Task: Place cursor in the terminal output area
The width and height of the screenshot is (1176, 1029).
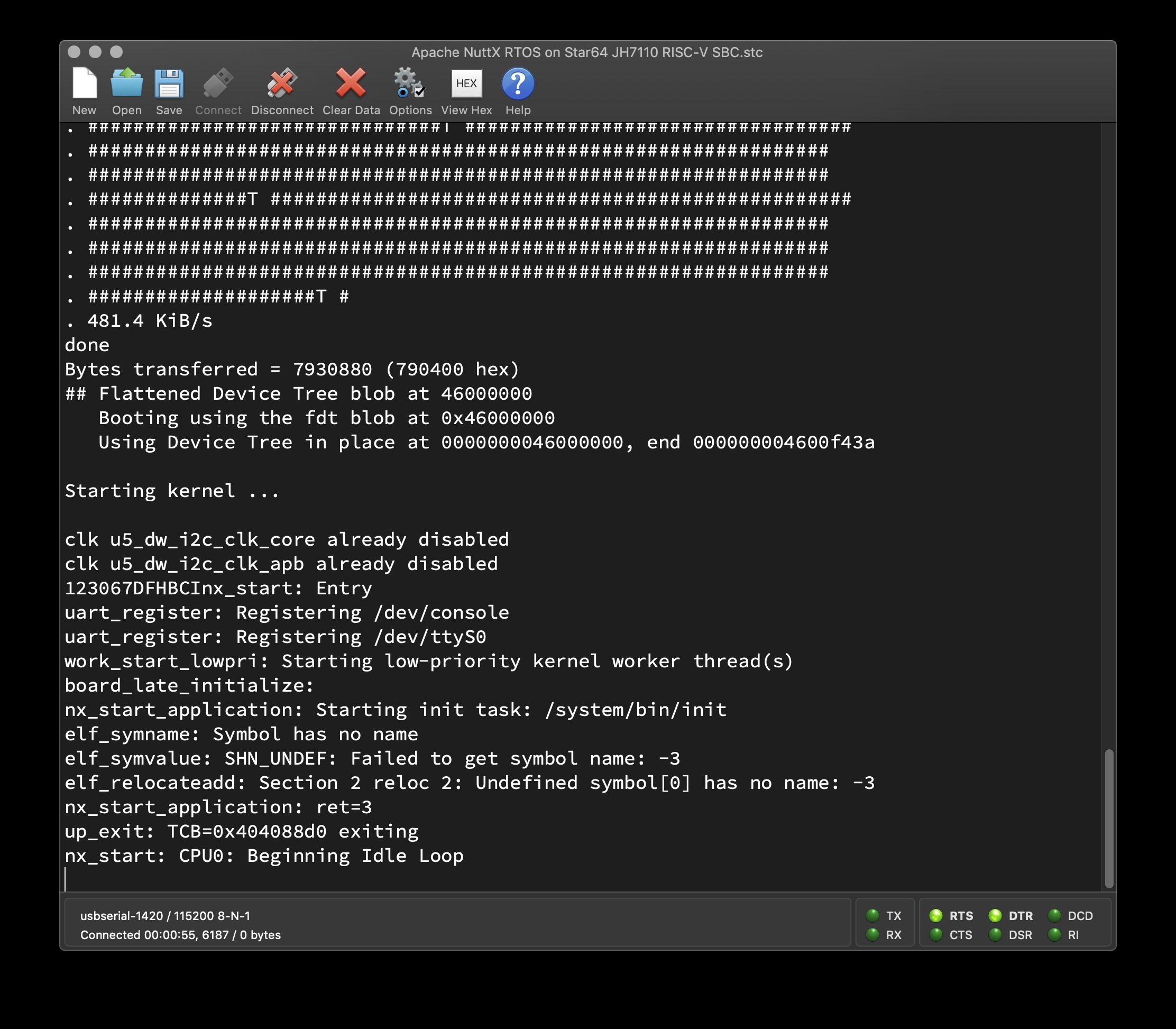Action: point(574,517)
